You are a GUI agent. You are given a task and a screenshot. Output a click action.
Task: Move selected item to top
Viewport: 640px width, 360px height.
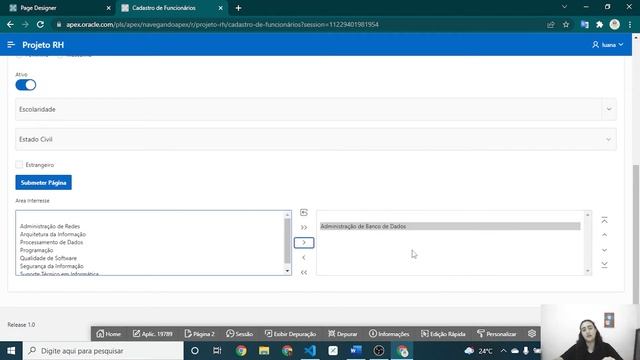(x=604, y=220)
